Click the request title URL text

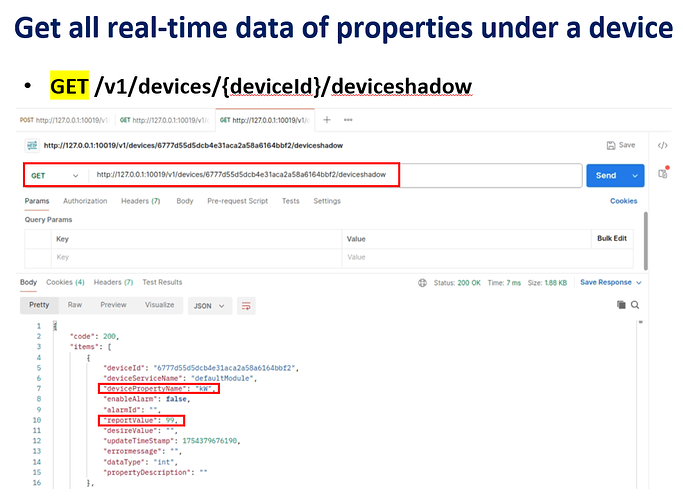[x=193, y=145]
